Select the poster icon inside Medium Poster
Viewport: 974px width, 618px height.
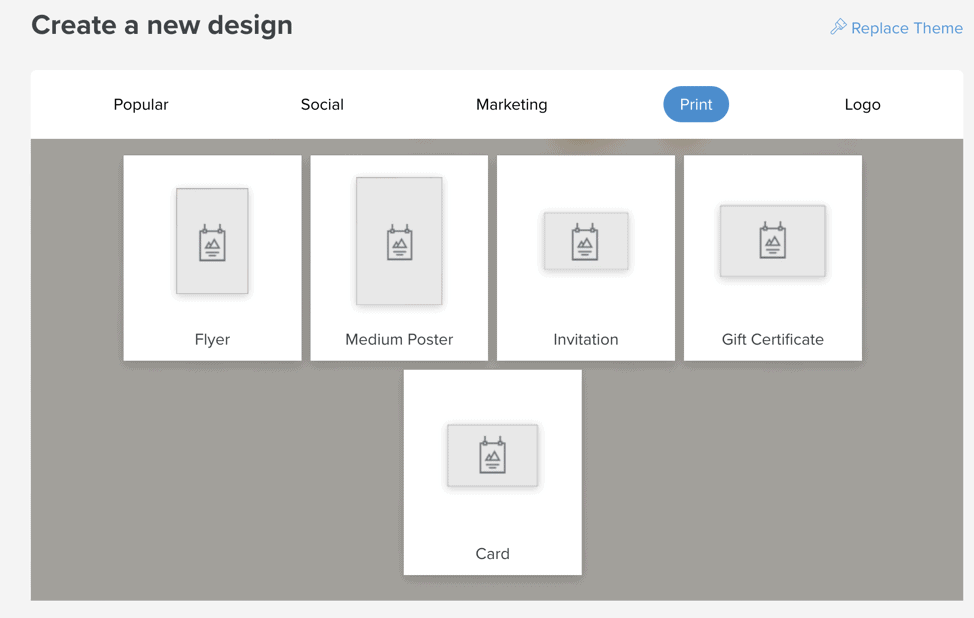tap(399, 242)
